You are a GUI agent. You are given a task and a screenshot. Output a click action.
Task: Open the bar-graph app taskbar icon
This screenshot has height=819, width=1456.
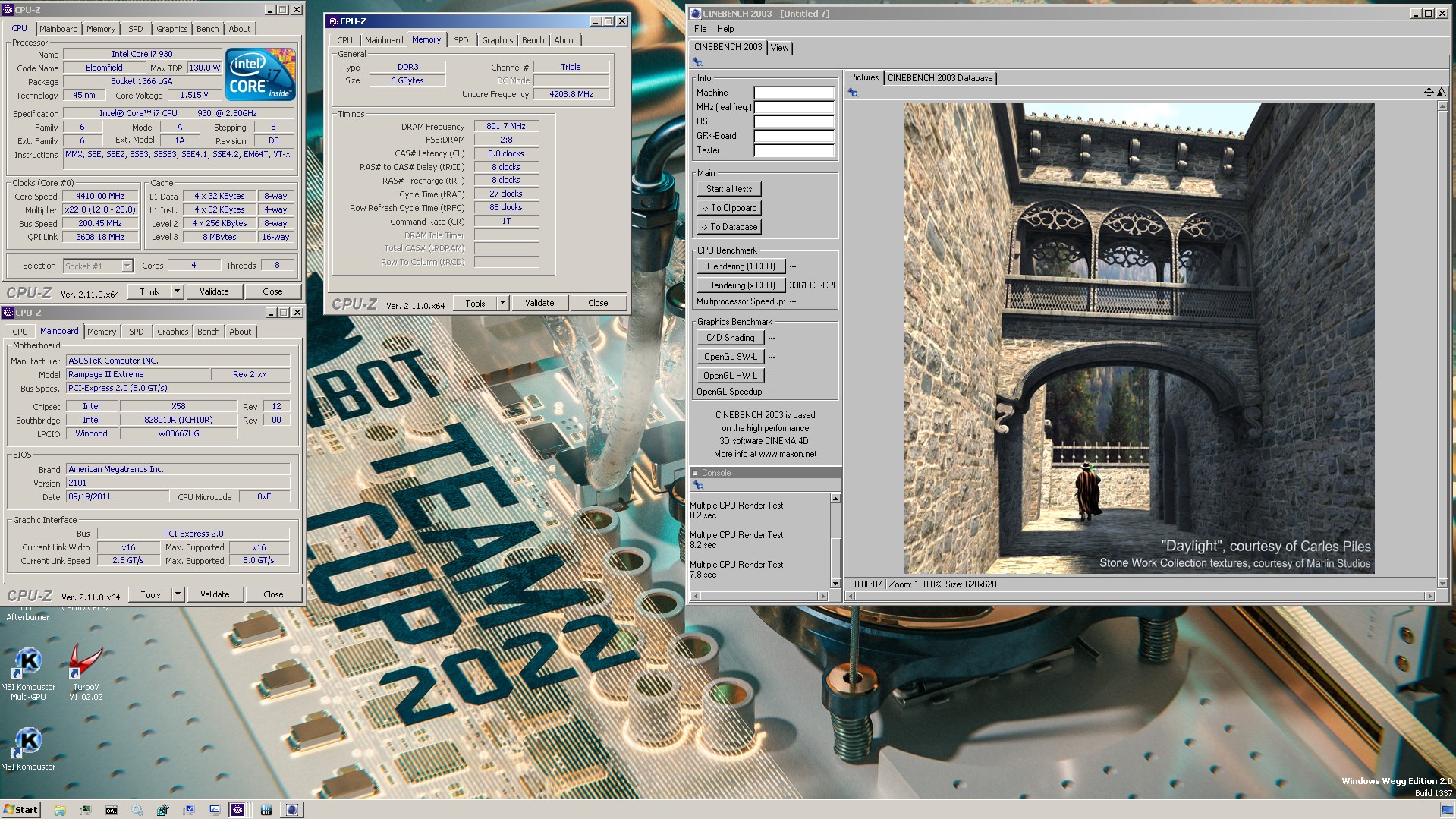tap(266, 810)
